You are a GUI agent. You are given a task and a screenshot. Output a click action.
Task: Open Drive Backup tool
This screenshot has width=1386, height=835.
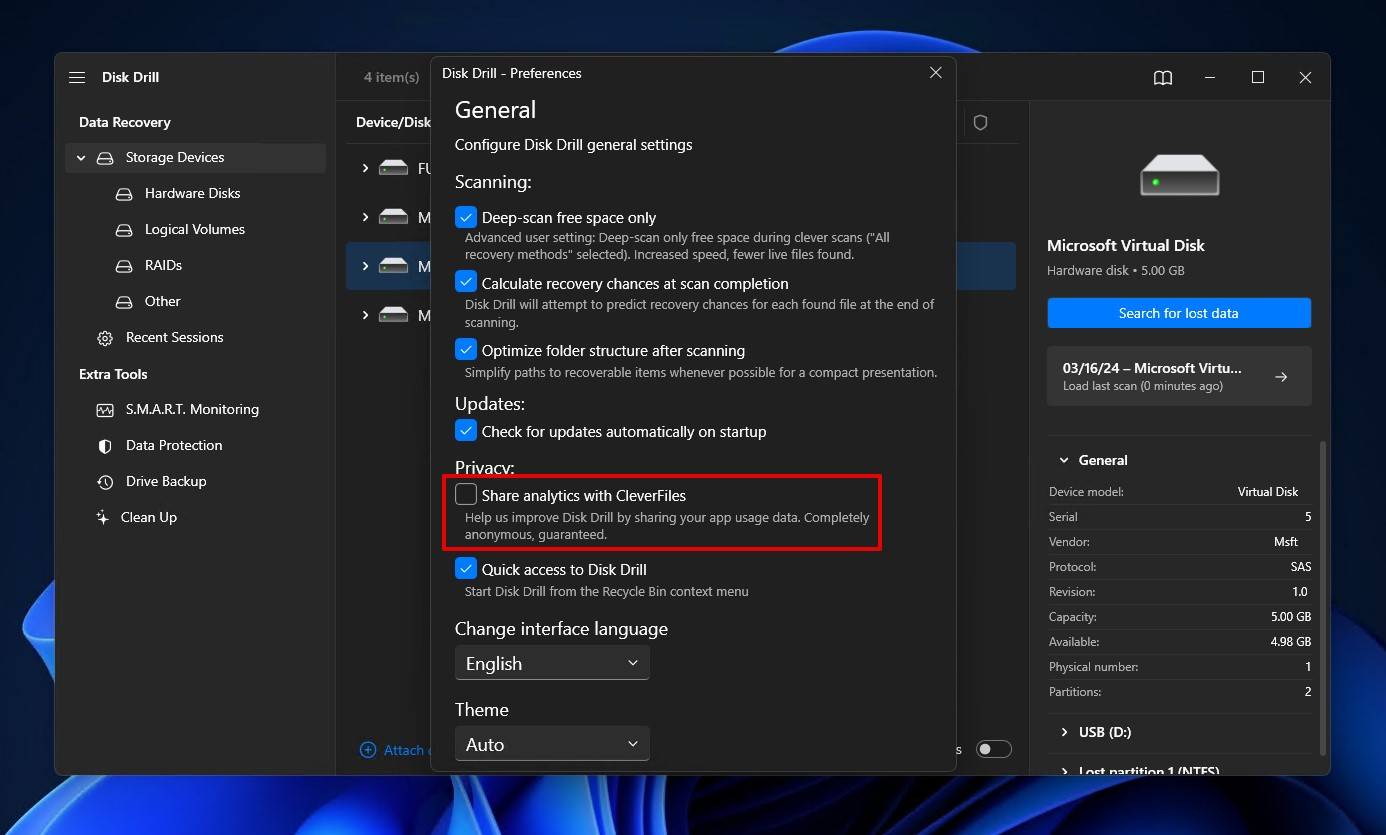point(166,481)
